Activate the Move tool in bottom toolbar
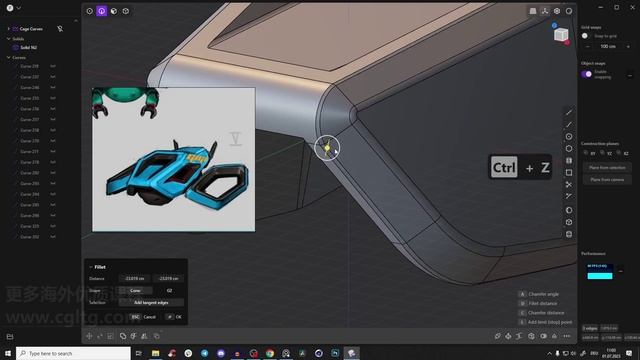This screenshot has height=360, width=640. click(x=89, y=336)
